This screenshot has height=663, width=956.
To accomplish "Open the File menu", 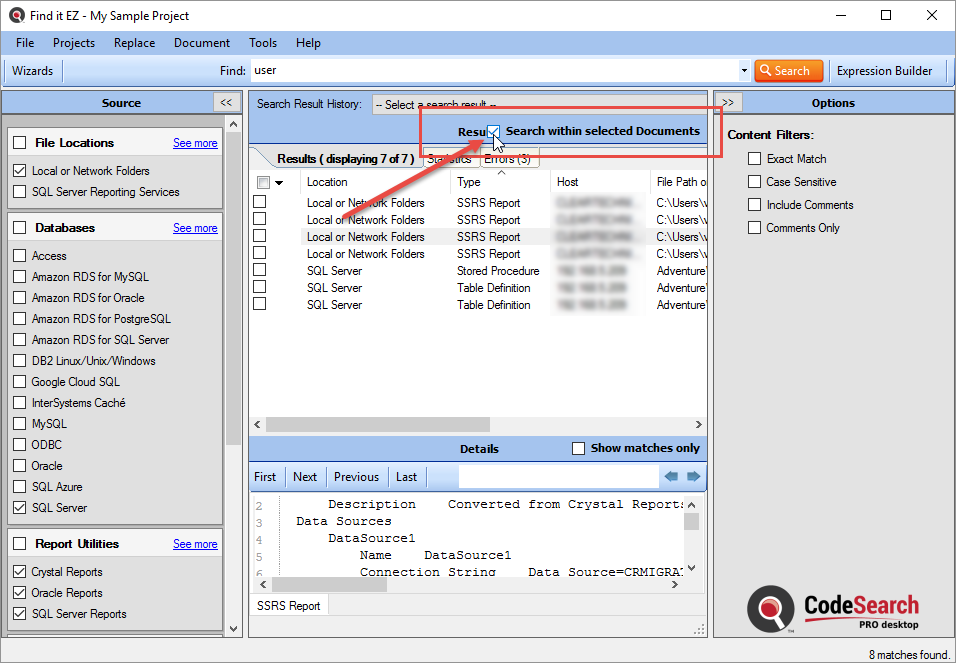I will coord(25,43).
